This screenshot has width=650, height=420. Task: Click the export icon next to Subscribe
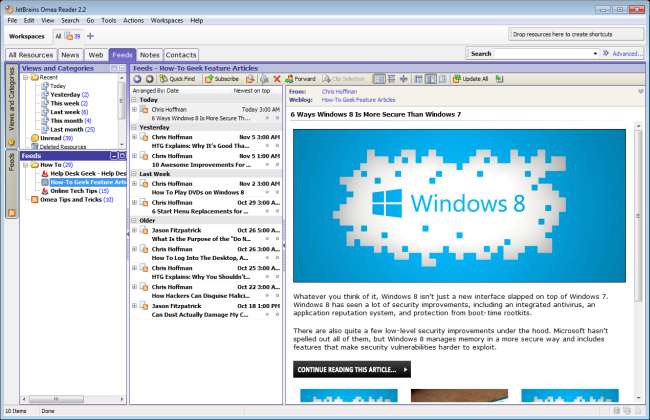(x=250, y=79)
